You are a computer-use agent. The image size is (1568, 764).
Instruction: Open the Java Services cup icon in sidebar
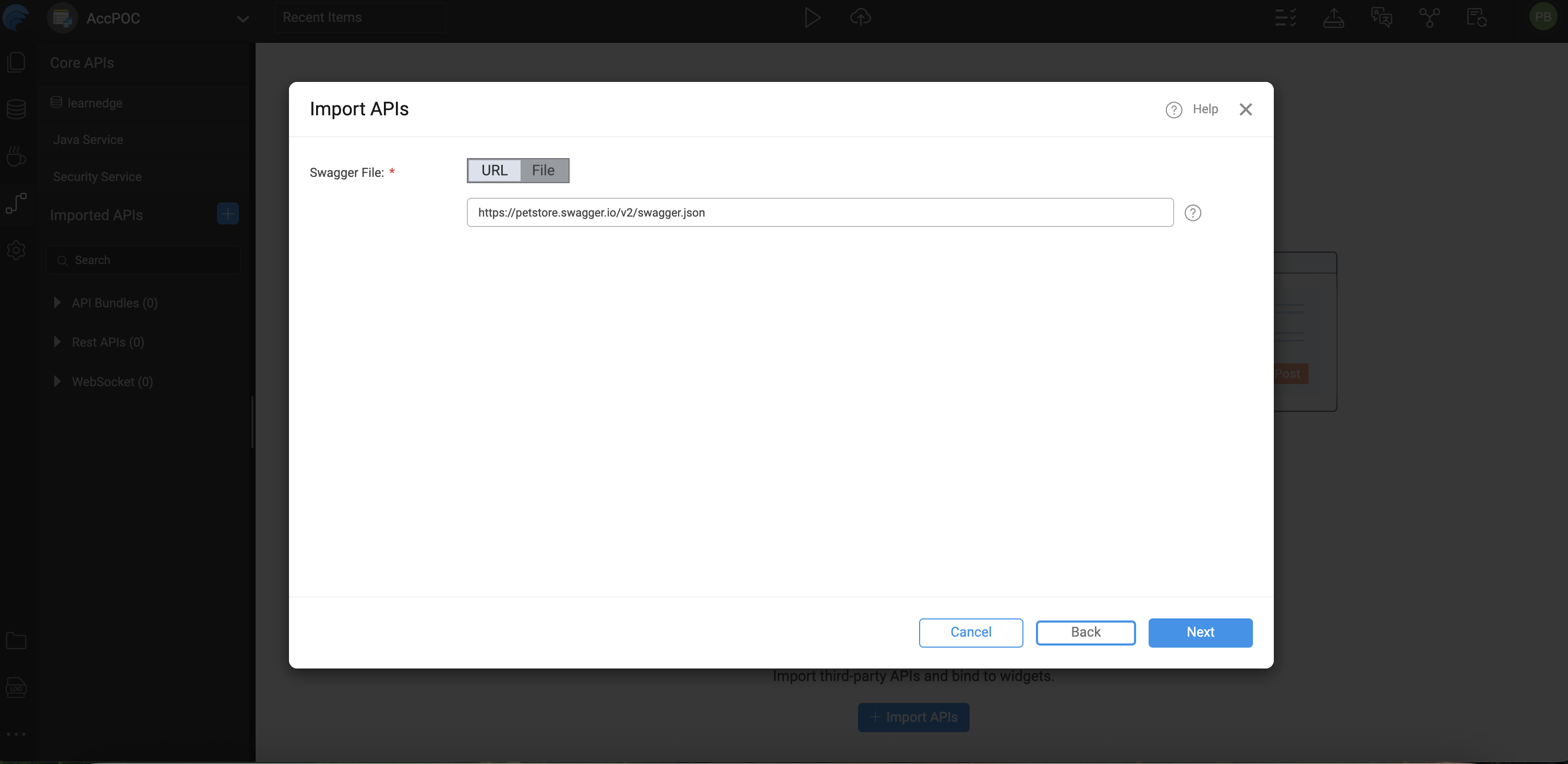tap(17, 157)
